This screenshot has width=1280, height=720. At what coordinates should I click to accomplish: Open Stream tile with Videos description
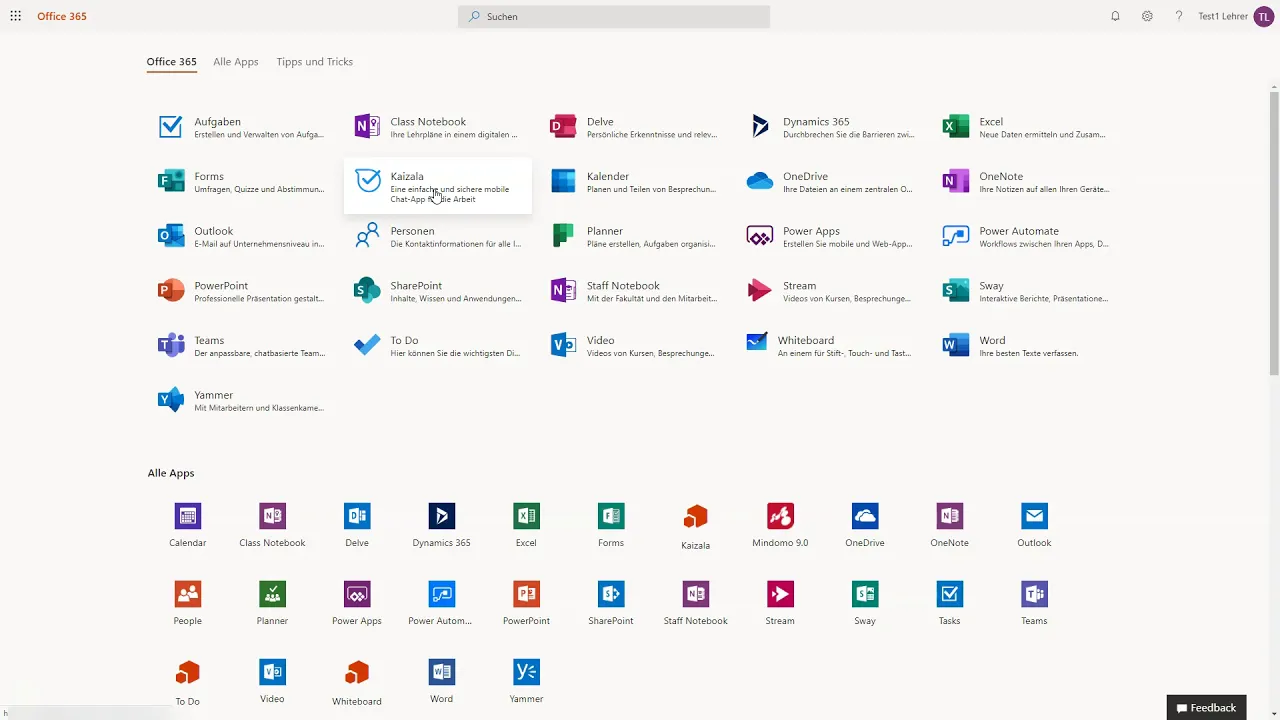click(x=830, y=291)
